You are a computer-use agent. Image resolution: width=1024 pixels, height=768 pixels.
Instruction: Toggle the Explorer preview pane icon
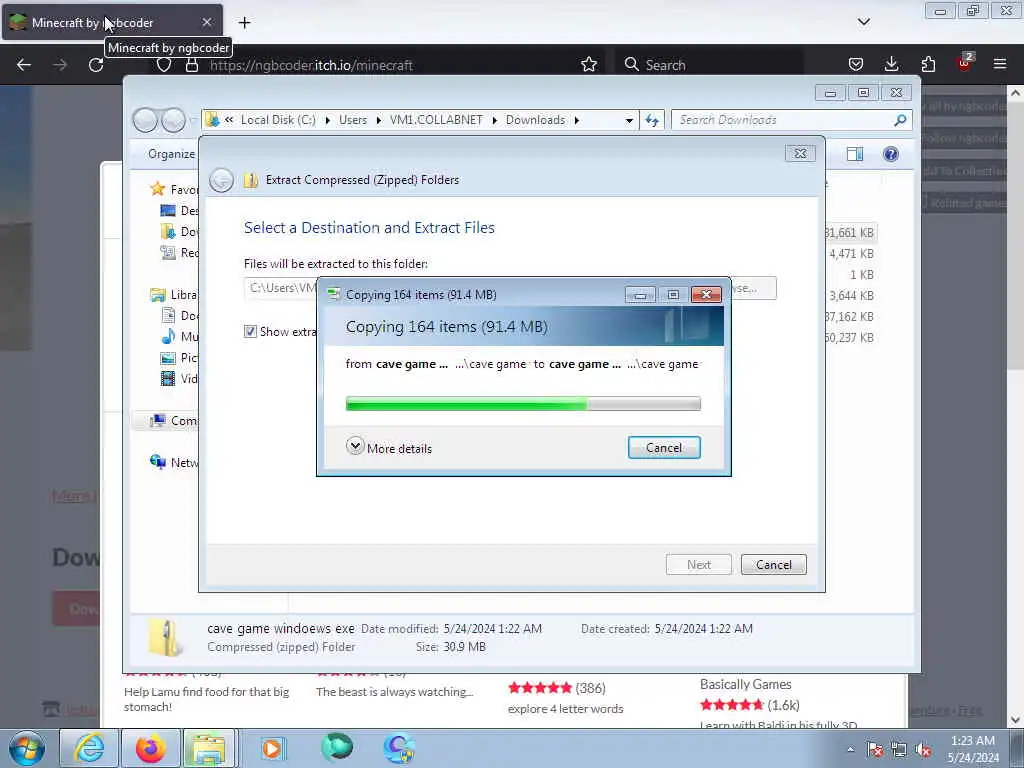point(855,154)
